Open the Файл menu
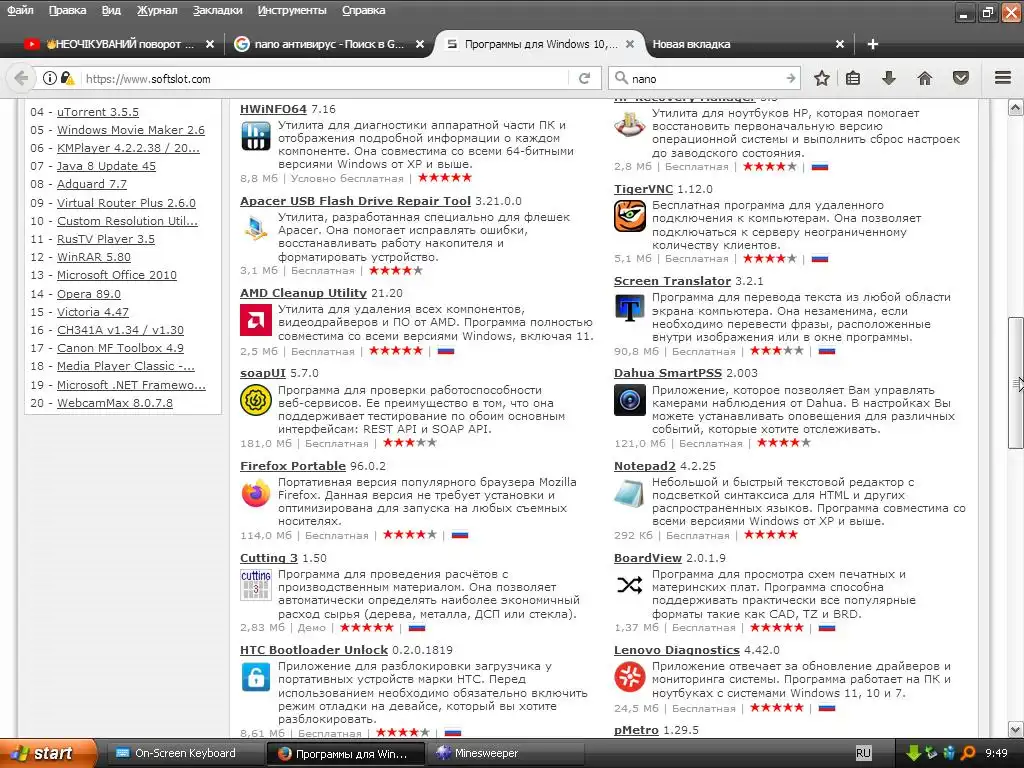 20,10
